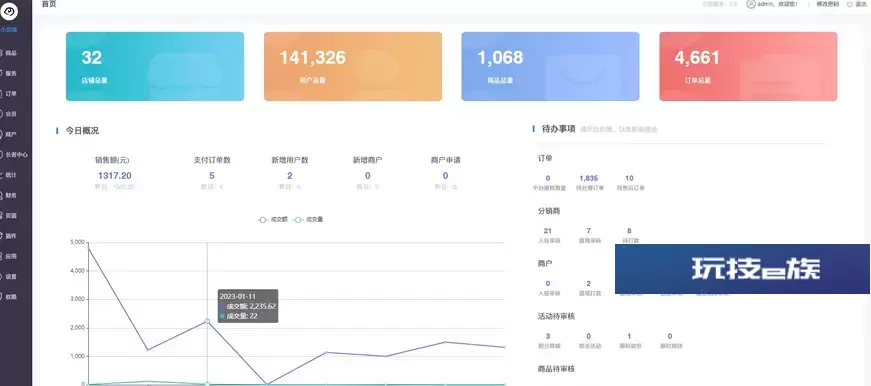
Task: Toggle the 成交量 series in the chart legend
Action: point(308,220)
